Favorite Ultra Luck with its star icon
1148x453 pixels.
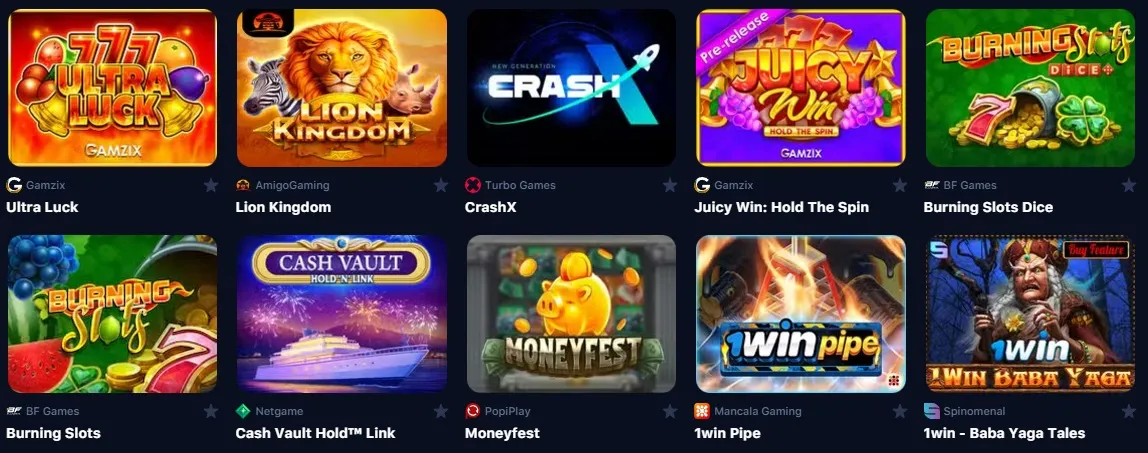pos(211,185)
